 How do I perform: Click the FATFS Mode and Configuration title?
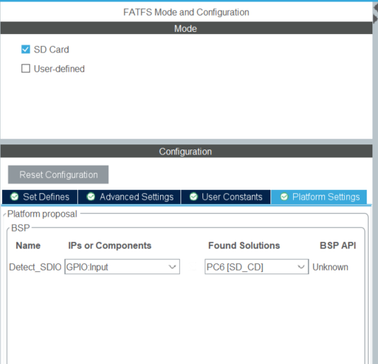186,12
